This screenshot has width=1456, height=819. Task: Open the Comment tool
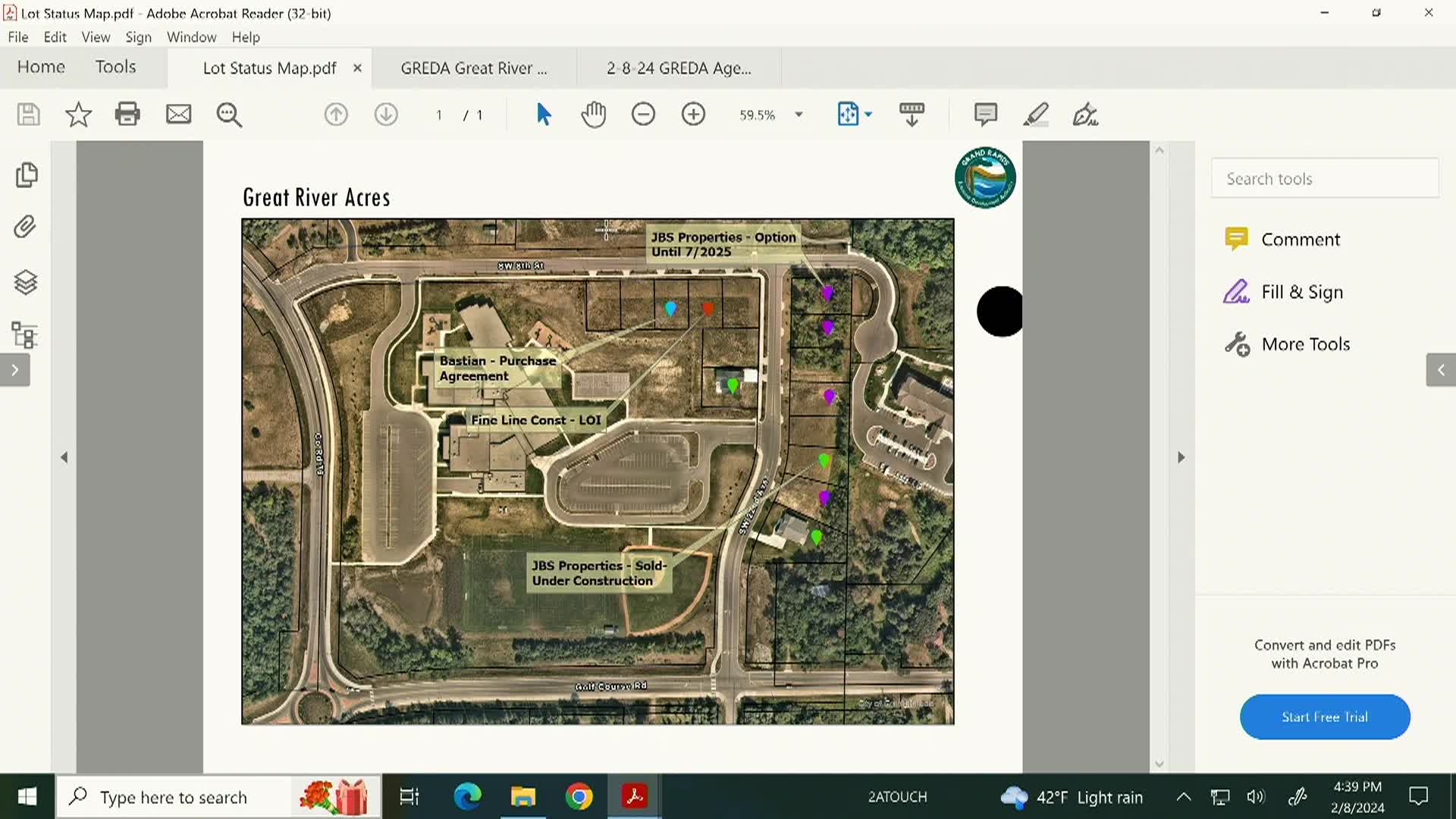[1282, 240]
